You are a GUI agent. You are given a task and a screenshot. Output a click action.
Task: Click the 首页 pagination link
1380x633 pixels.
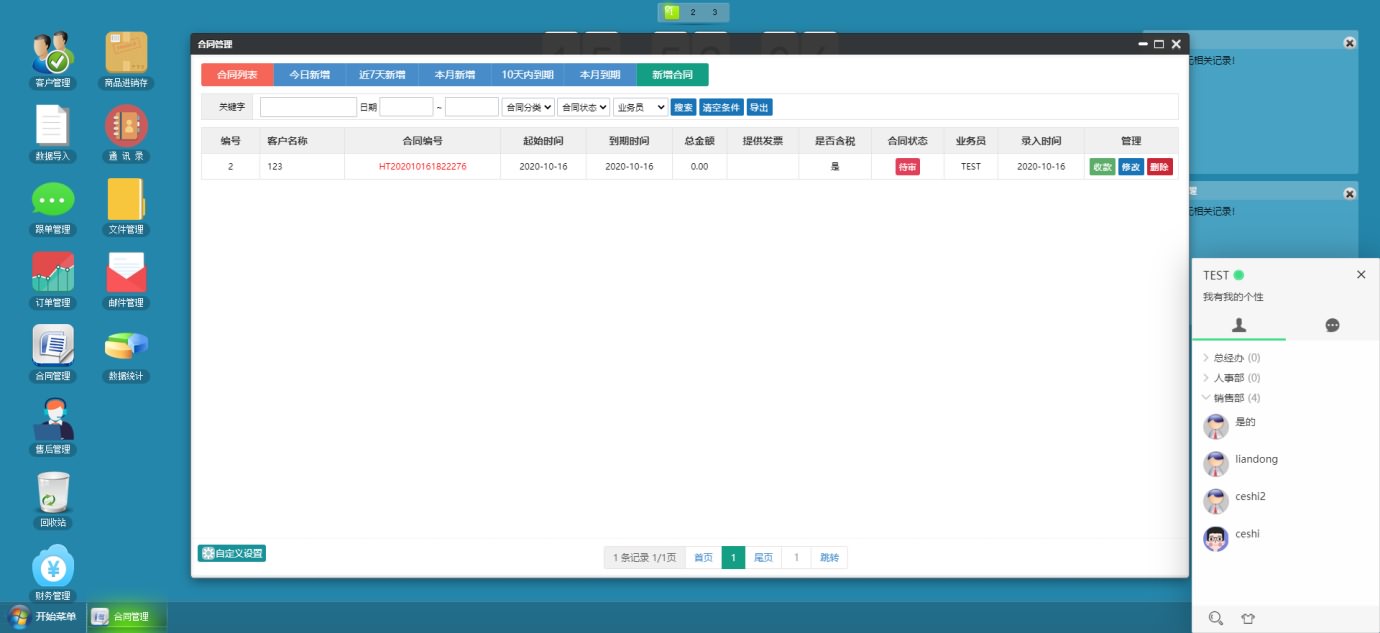click(704, 558)
